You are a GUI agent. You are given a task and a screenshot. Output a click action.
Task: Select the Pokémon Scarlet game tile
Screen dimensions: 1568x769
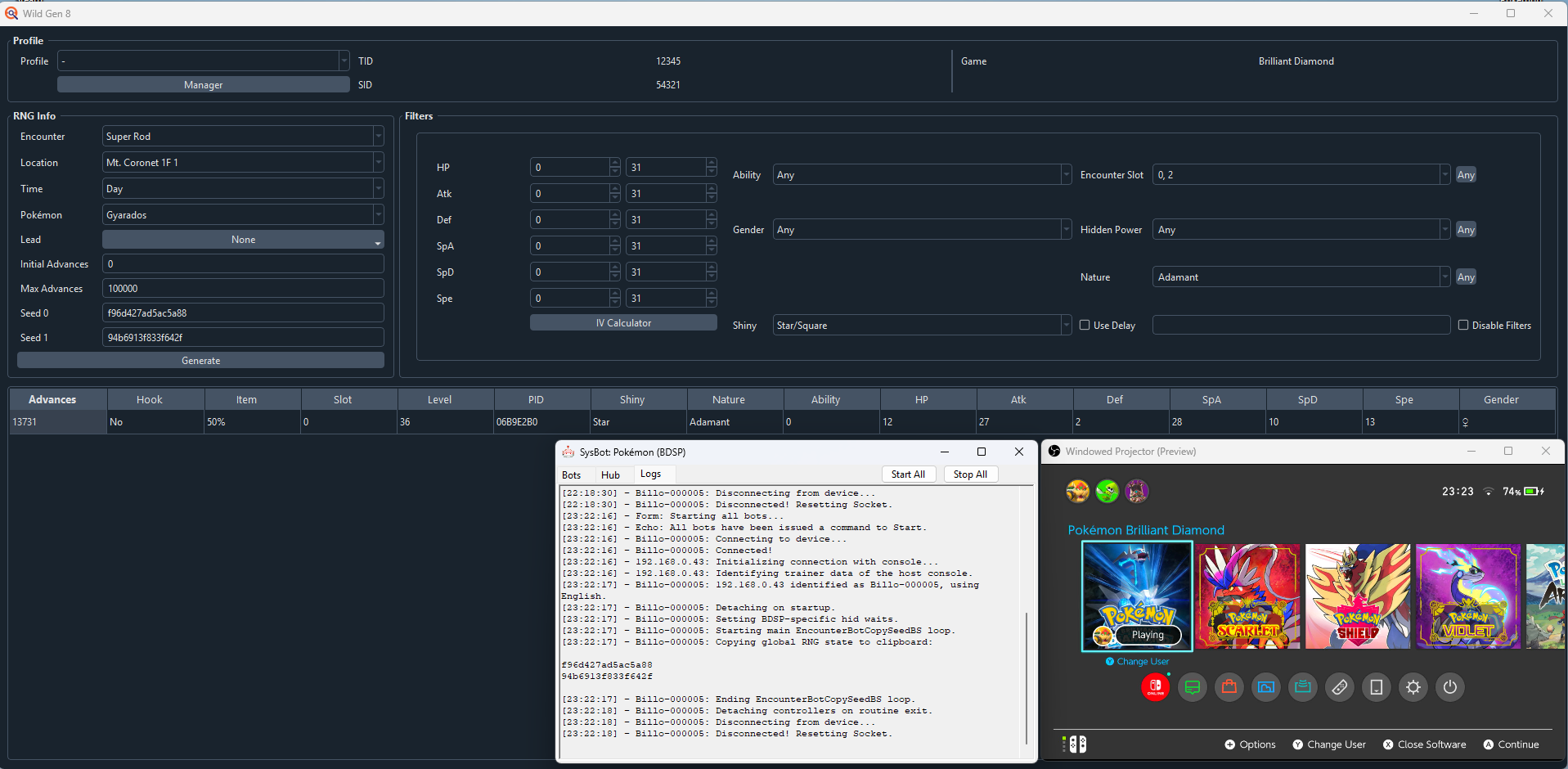[1248, 596]
